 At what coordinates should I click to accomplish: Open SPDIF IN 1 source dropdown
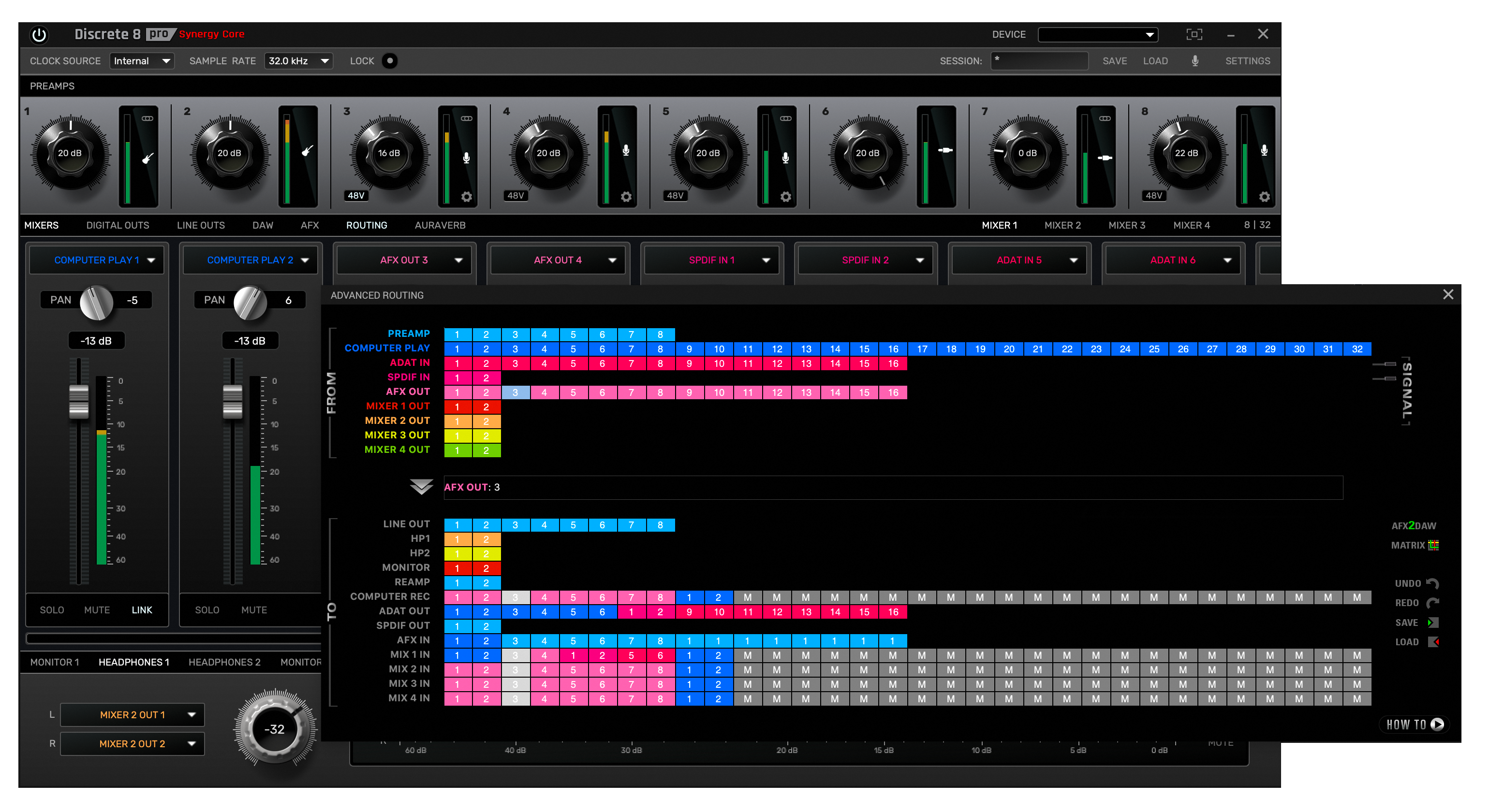(x=712, y=260)
